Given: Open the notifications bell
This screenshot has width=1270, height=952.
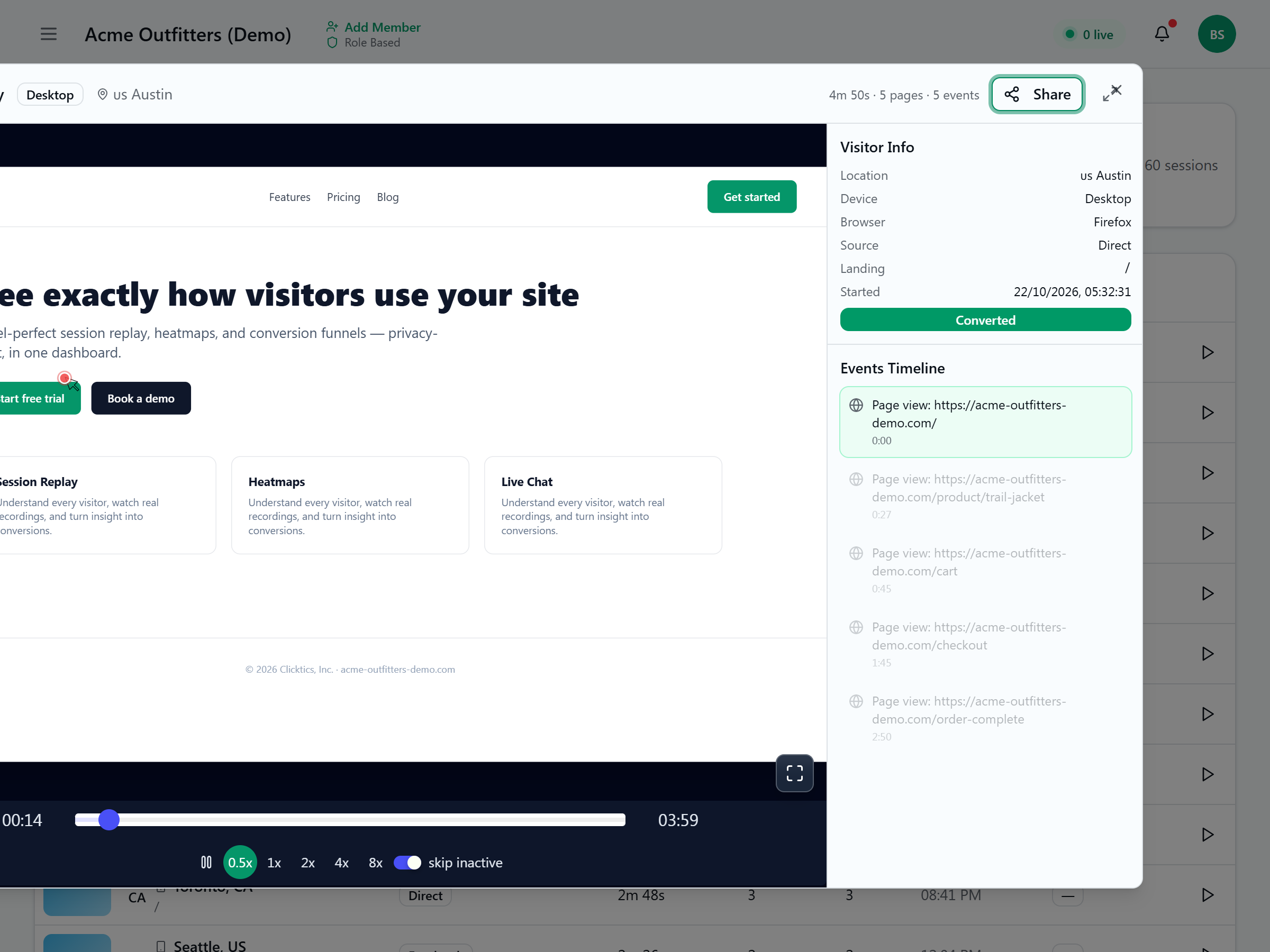Looking at the screenshot, I should coord(1162,34).
